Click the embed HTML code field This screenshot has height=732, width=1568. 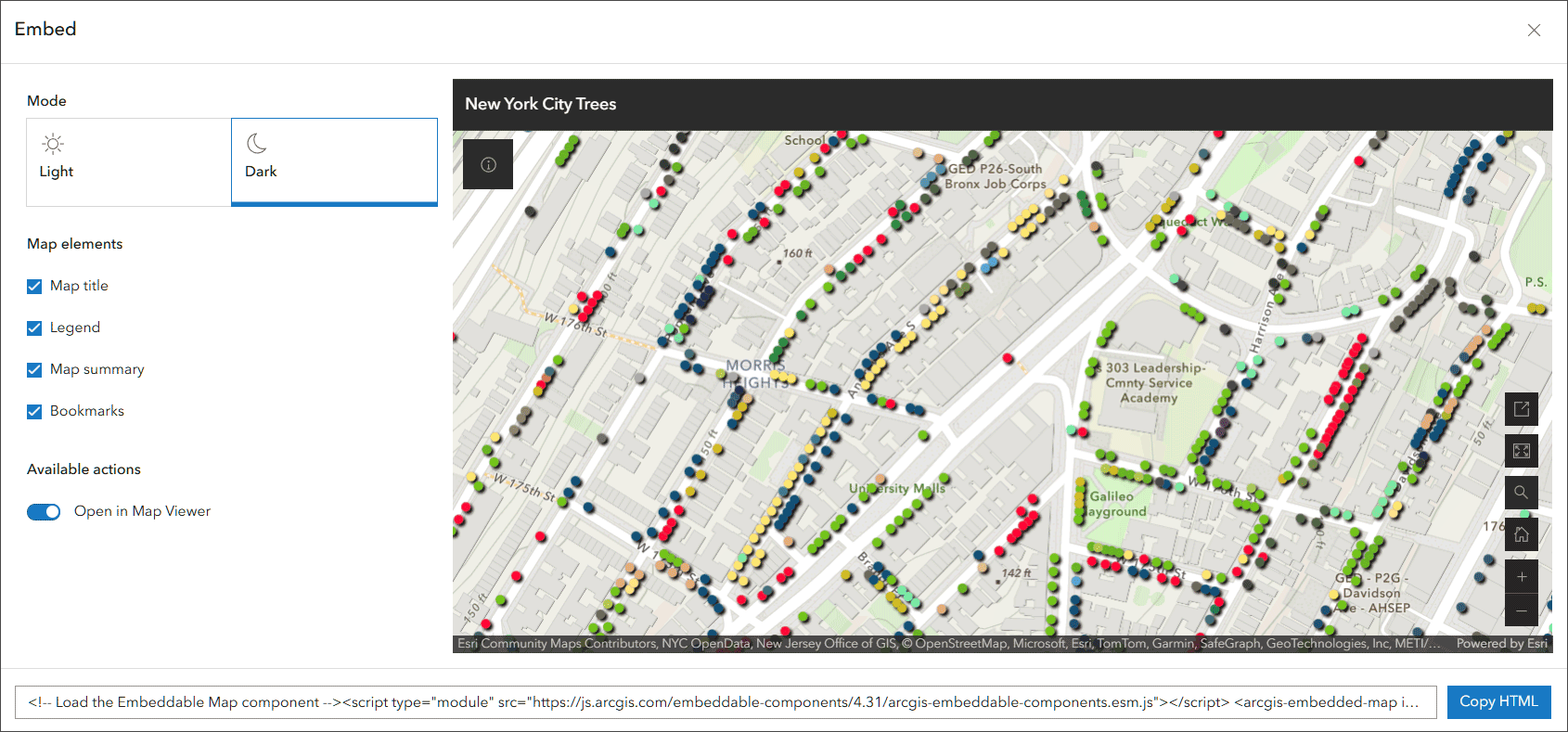tap(726, 702)
